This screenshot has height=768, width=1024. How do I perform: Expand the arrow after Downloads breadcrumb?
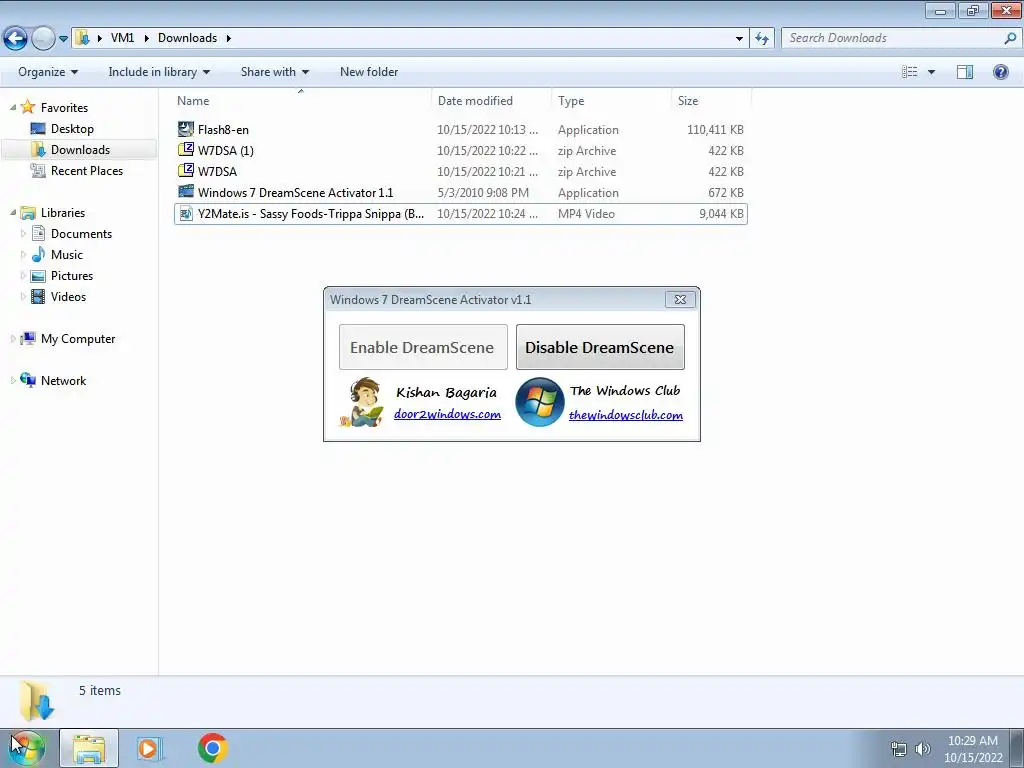pos(229,38)
